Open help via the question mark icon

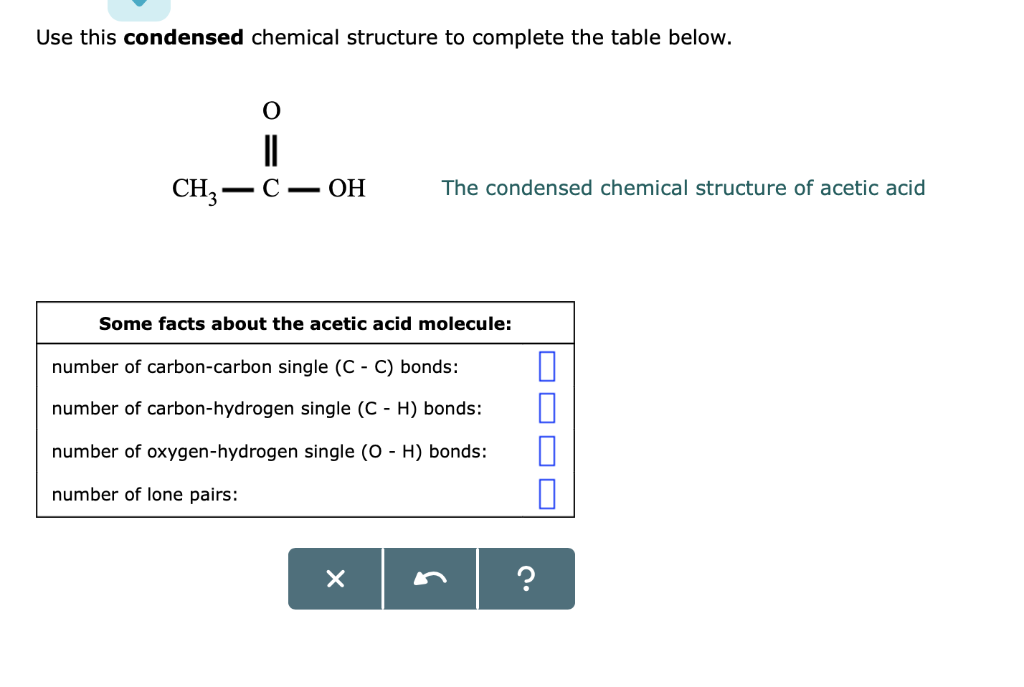click(526, 578)
